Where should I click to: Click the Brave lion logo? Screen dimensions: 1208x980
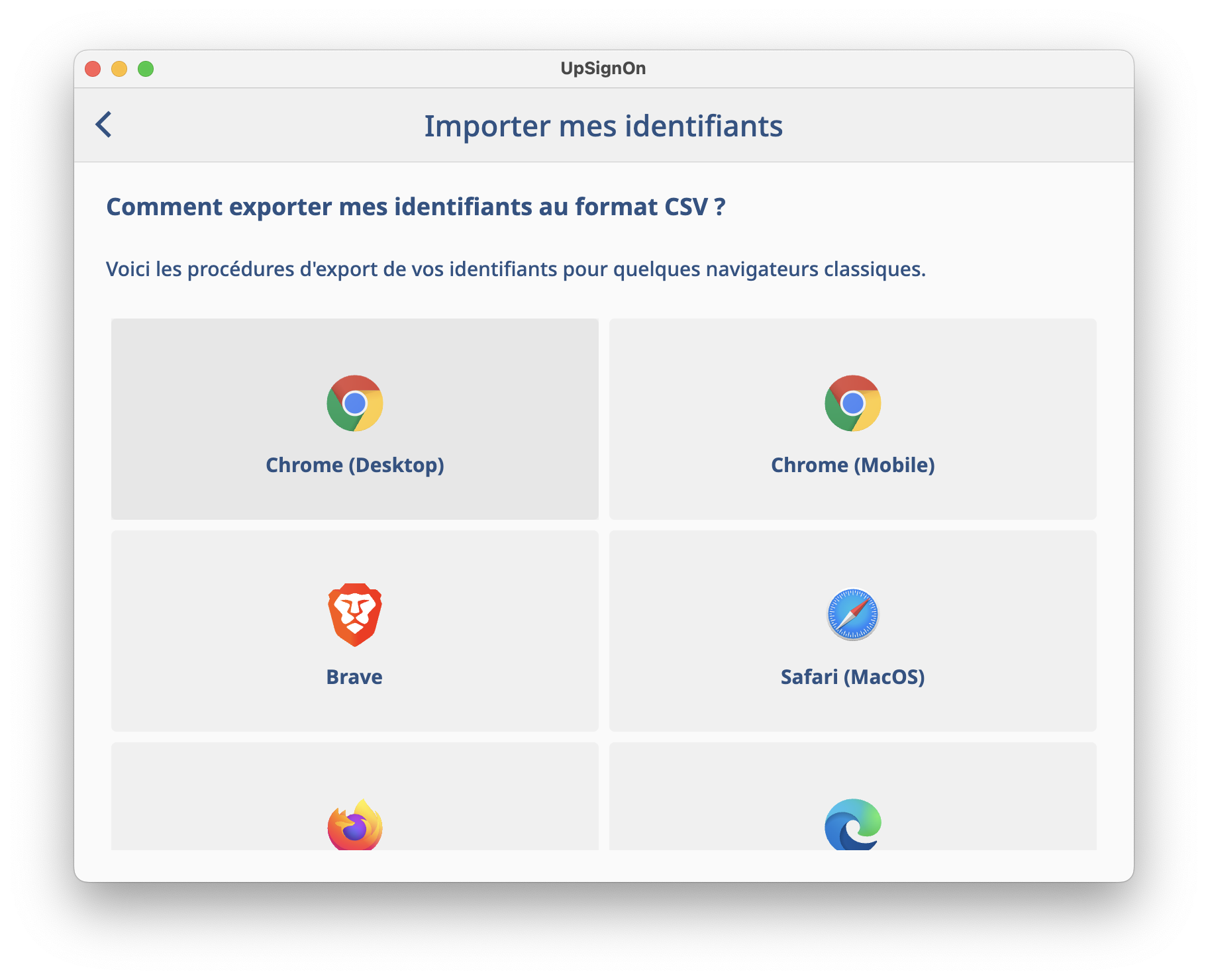[355, 614]
